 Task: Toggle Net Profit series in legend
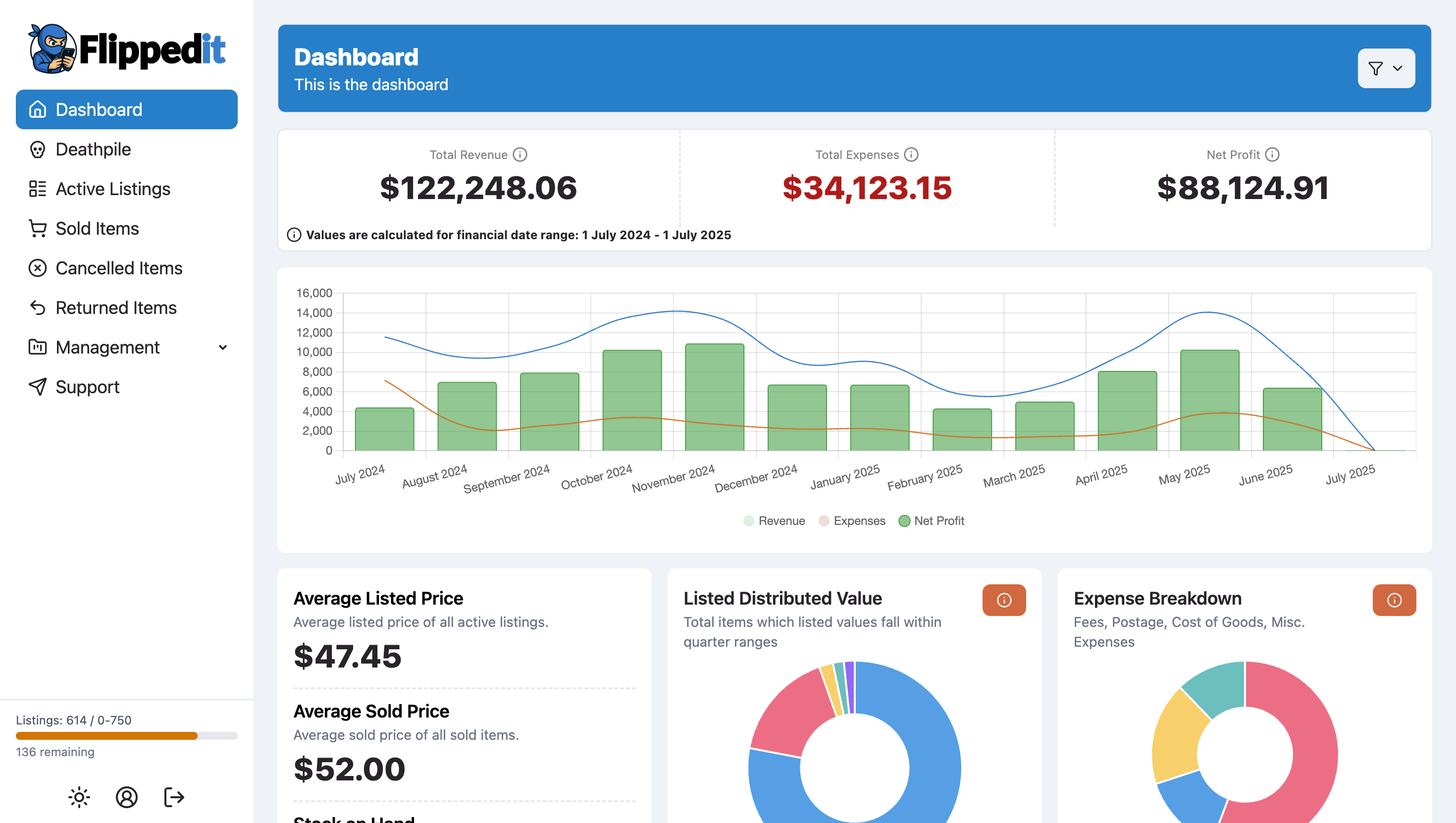click(931, 520)
